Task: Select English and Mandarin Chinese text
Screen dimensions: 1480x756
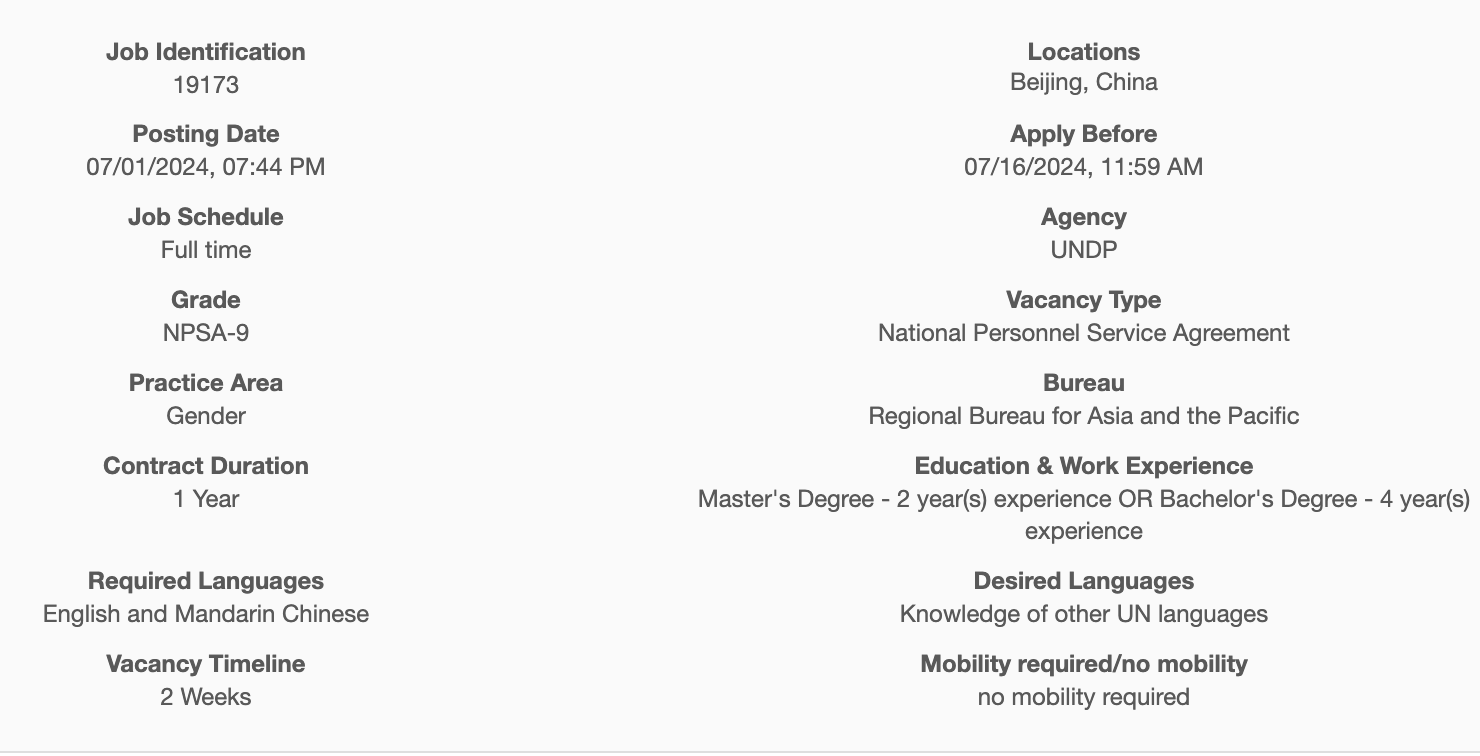Action: [x=206, y=614]
